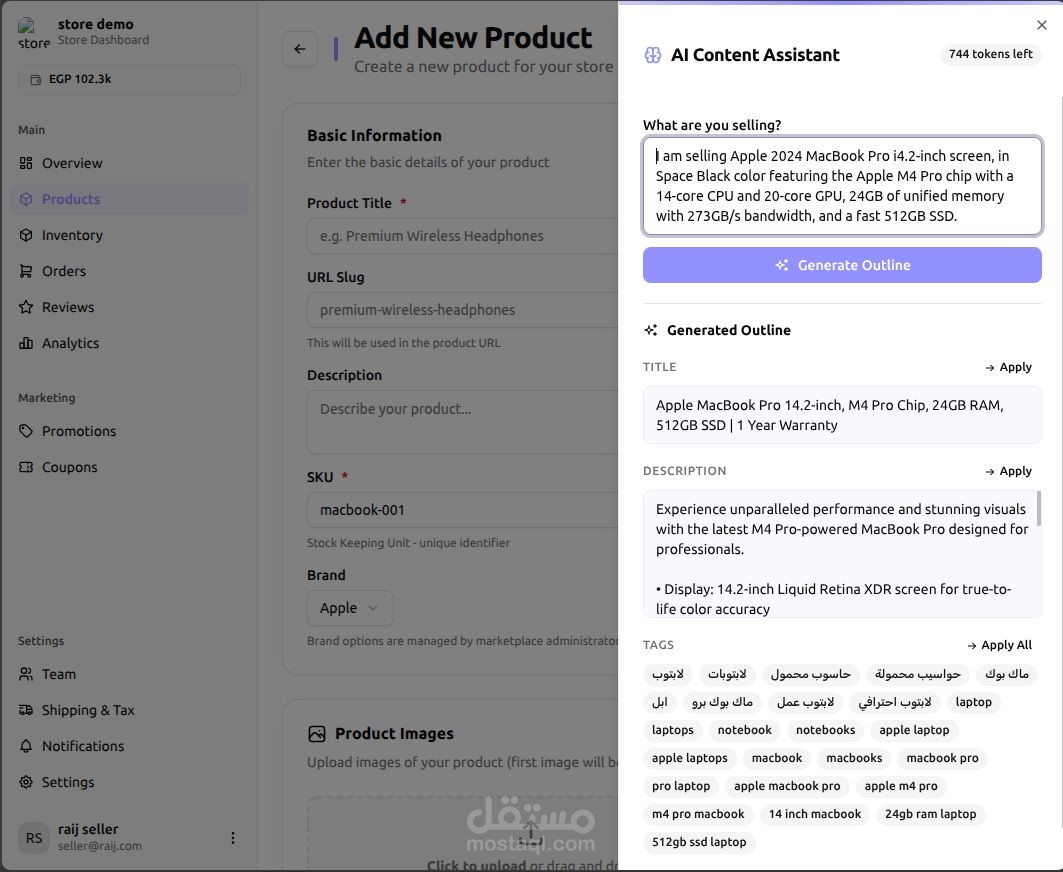Open the Reviews menu item

coord(129,306)
